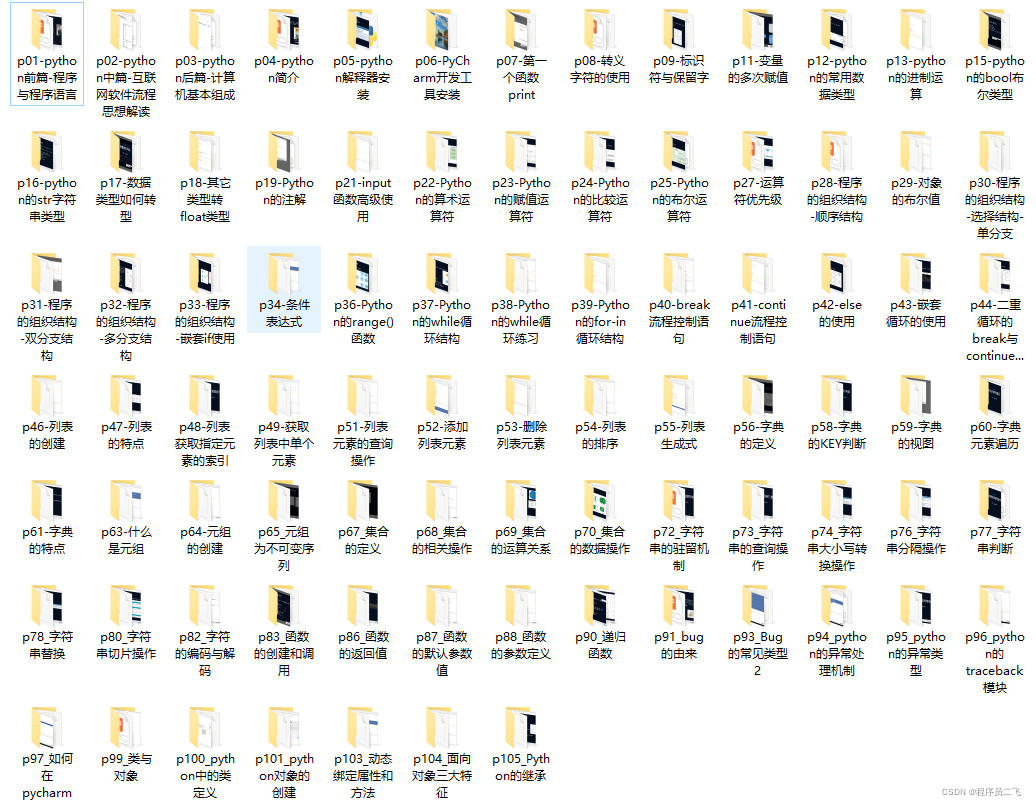Click the label p30-程序的组织结构-选择结构-单分支
This screenshot has height=806, width=1036.
pos(994,208)
